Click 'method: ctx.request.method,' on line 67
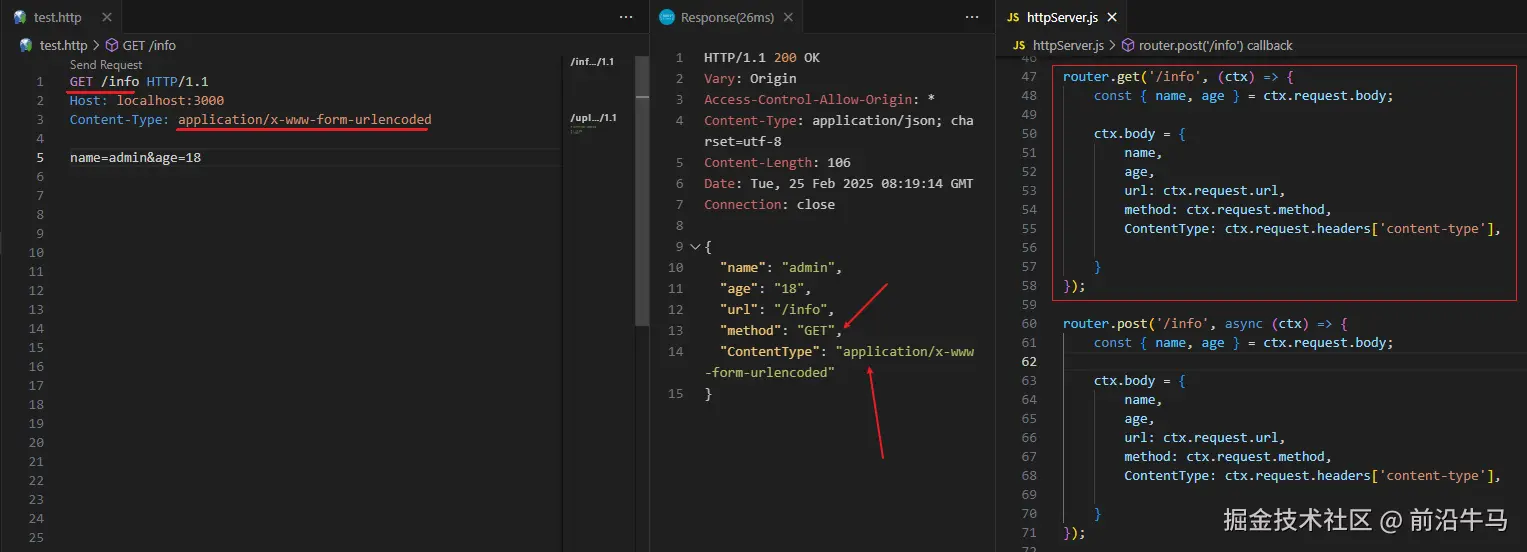 [1228, 456]
